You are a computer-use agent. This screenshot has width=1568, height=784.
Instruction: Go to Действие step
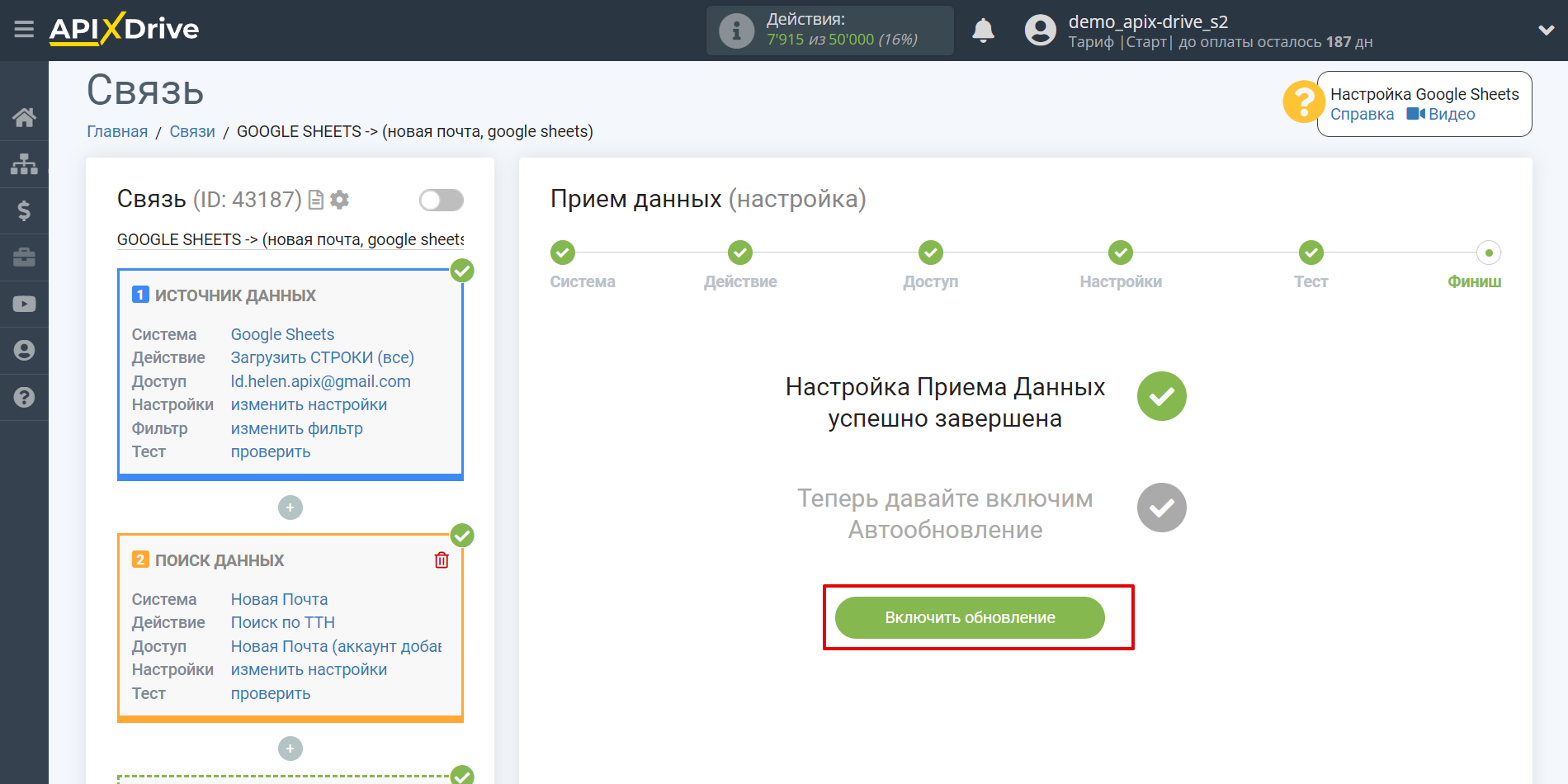740,253
